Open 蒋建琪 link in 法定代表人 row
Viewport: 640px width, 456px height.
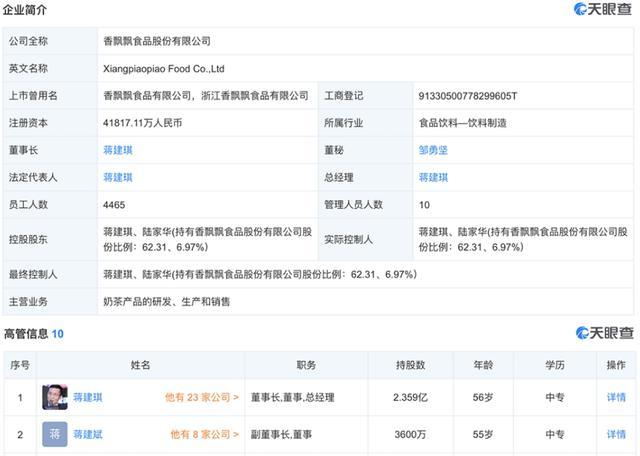coord(118,178)
